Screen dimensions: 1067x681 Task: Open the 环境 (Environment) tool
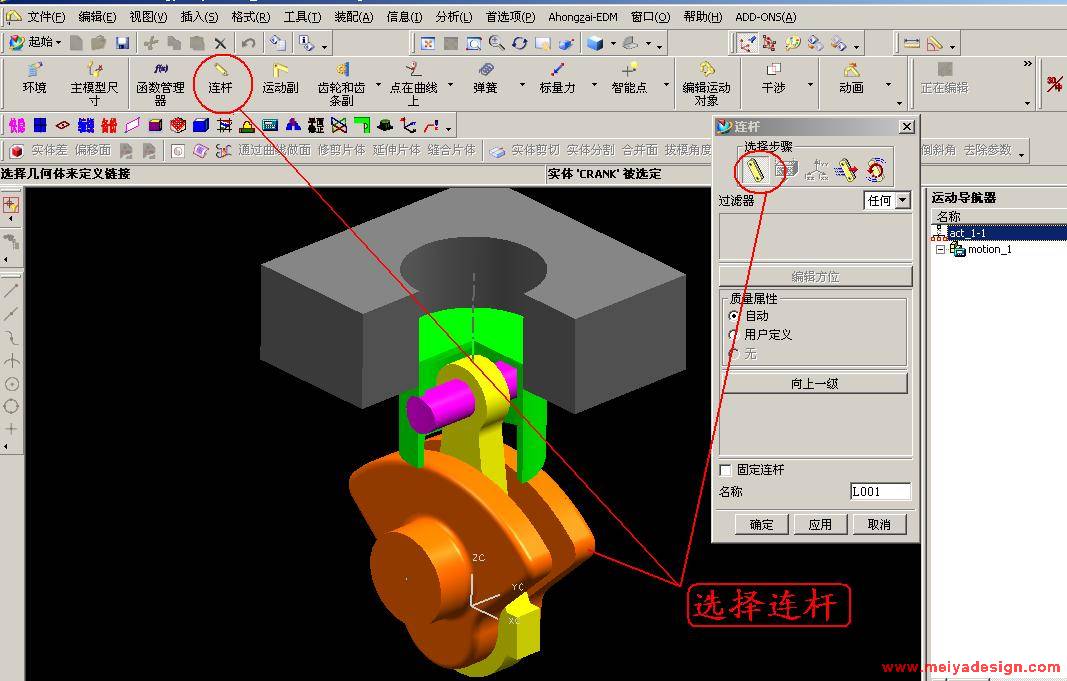point(35,80)
